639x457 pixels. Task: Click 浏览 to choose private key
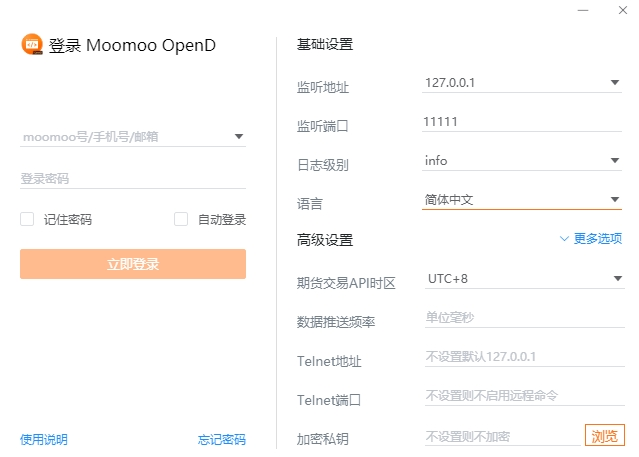point(604,436)
